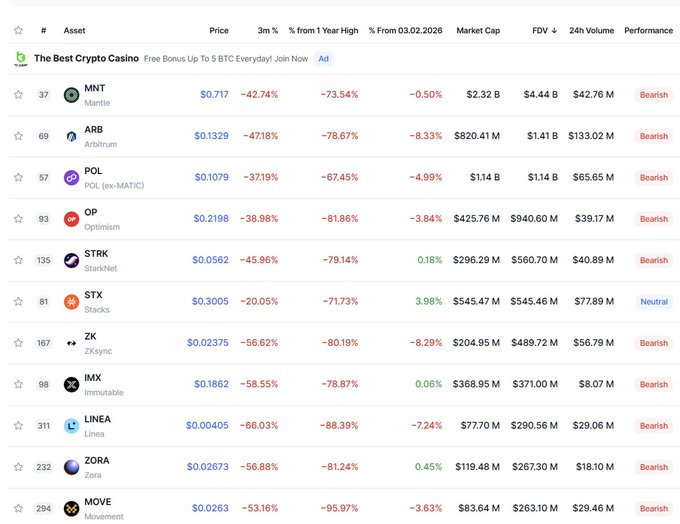
Task: Click the Arbitrum ARB coin logo
Action: point(71,136)
